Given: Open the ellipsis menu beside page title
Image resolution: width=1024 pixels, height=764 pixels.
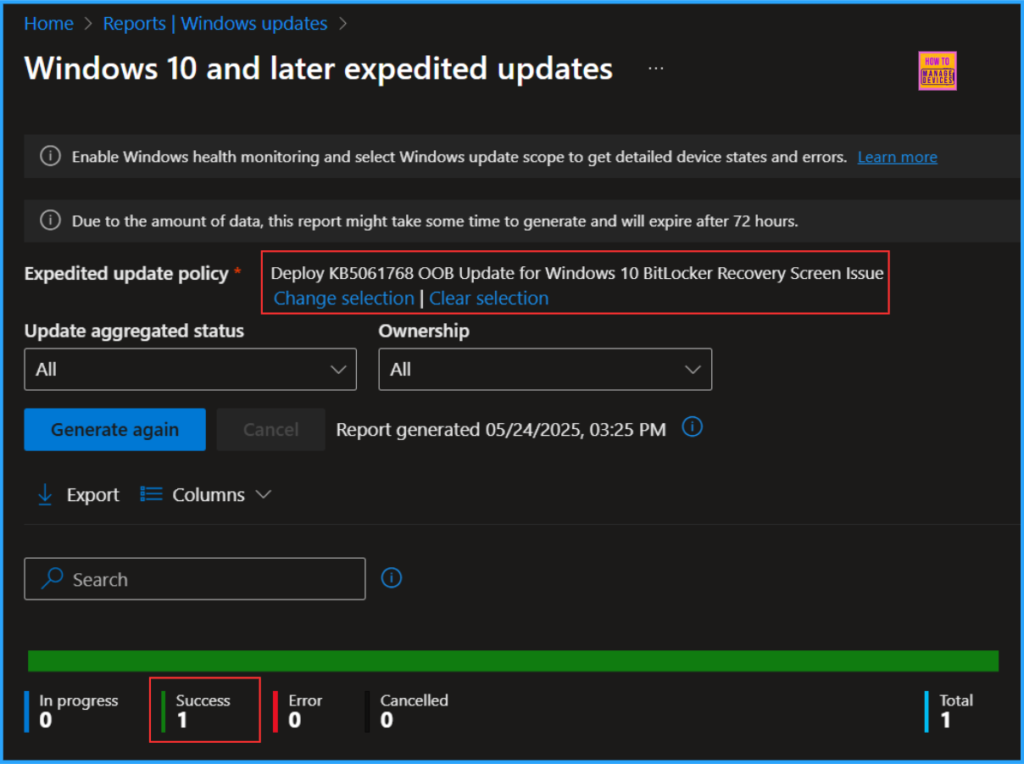Looking at the screenshot, I should coord(656,68).
